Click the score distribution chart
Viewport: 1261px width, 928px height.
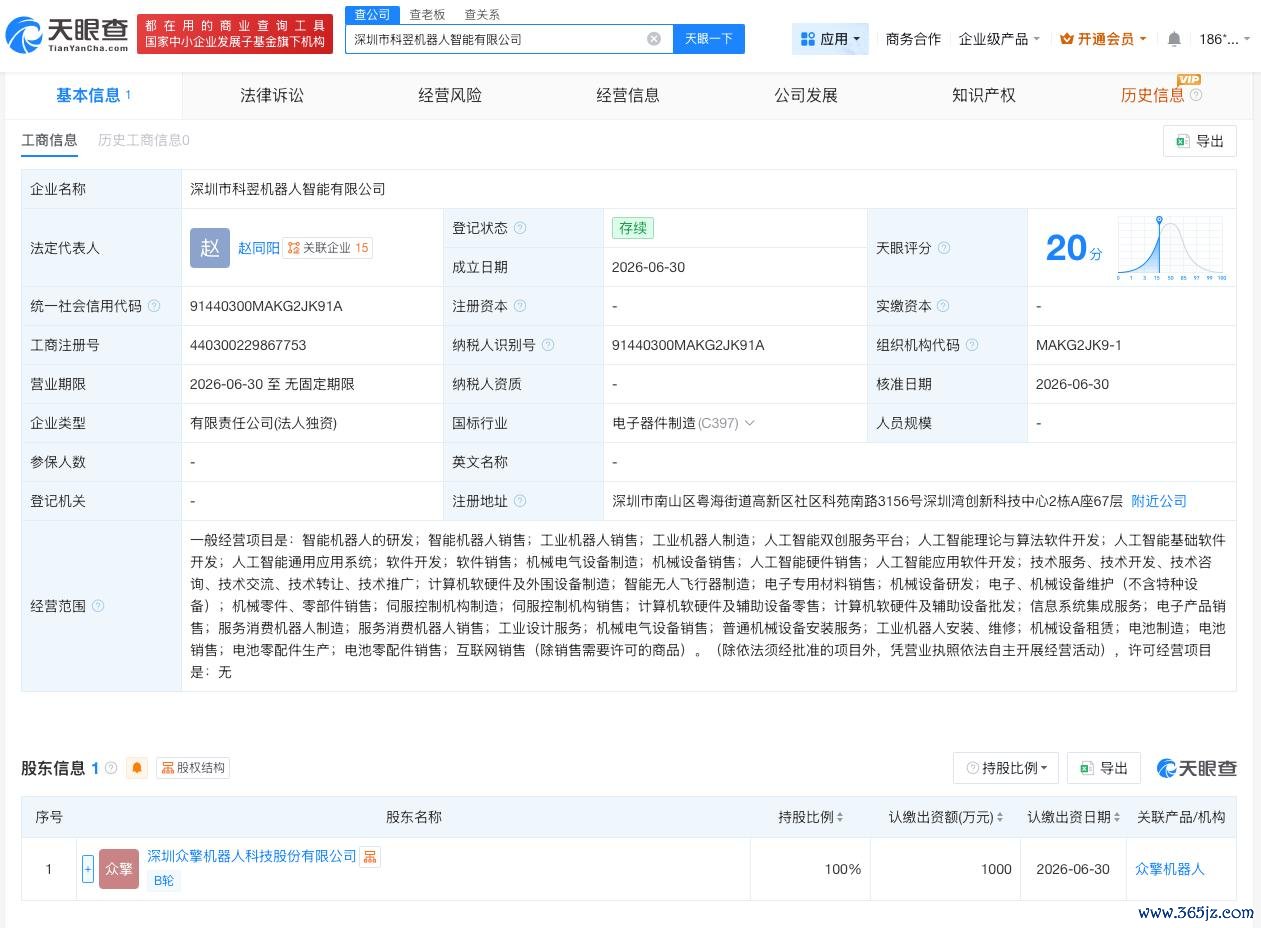click(1172, 247)
